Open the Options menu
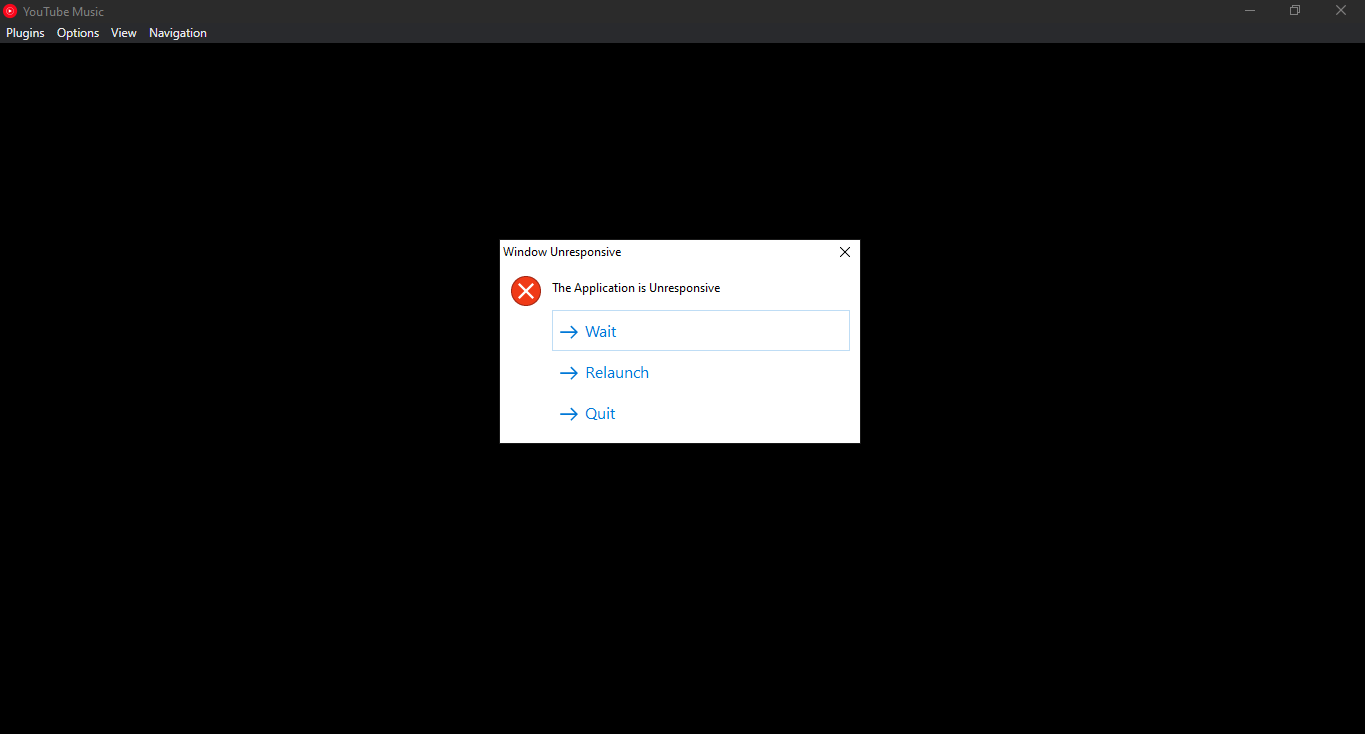Image resolution: width=1365 pixels, height=734 pixels. pyautogui.click(x=77, y=32)
